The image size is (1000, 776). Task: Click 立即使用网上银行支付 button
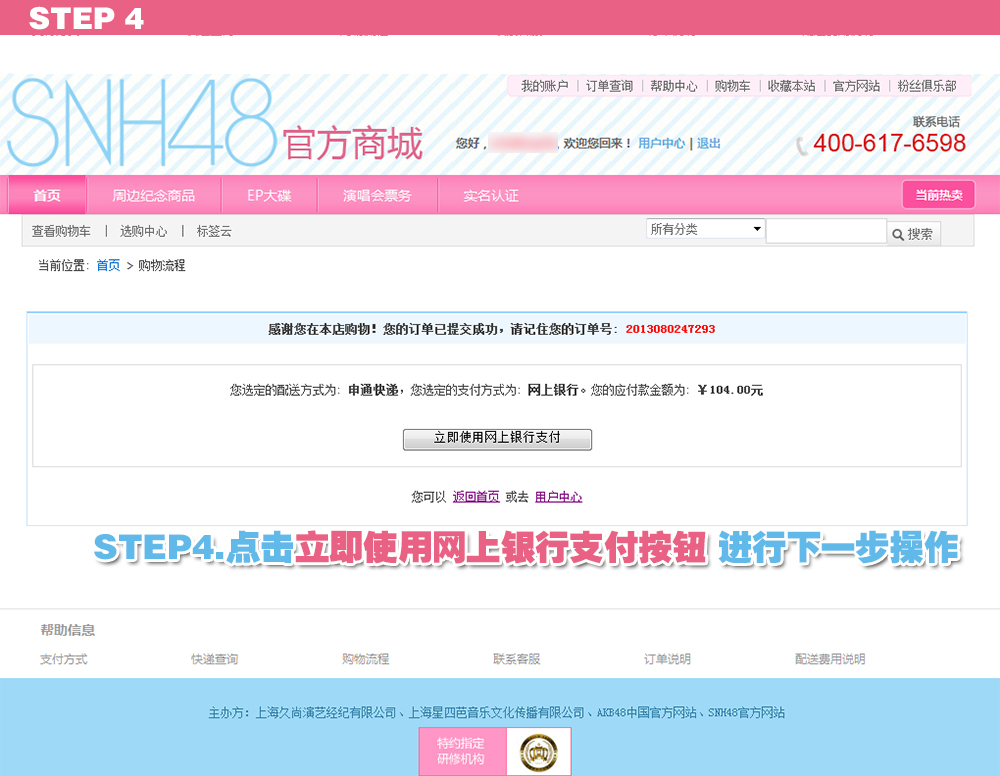click(x=497, y=438)
